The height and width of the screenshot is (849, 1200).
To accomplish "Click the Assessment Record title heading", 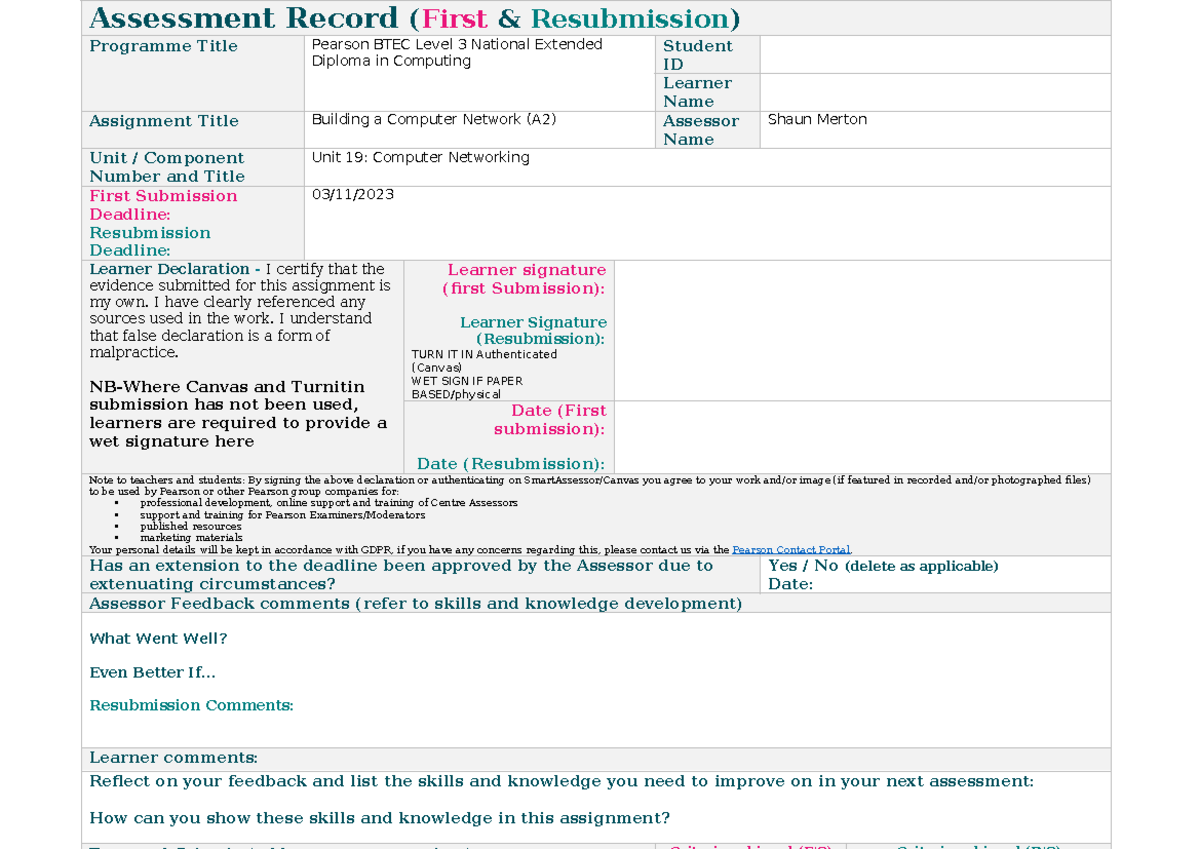I will (x=413, y=18).
